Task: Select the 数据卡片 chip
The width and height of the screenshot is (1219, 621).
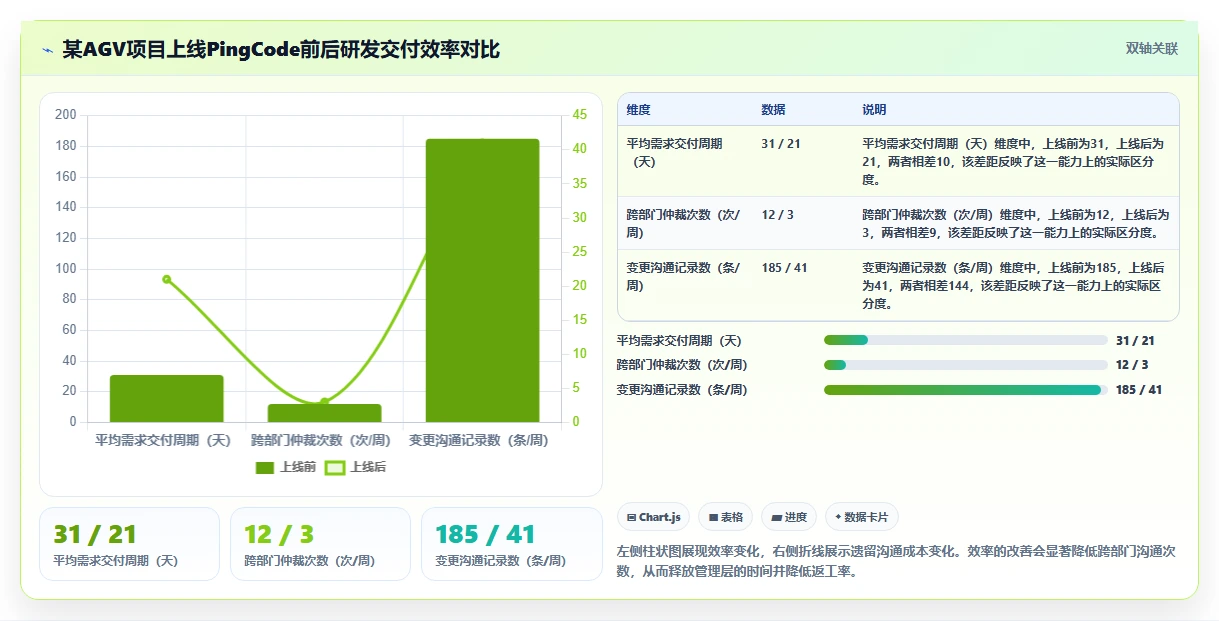Action: click(x=862, y=517)
